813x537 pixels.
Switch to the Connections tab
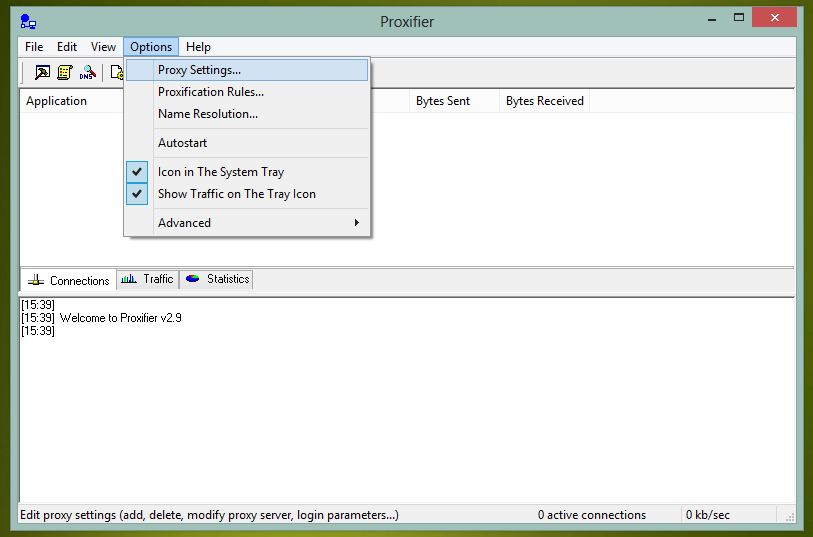[x=68, y=280]
